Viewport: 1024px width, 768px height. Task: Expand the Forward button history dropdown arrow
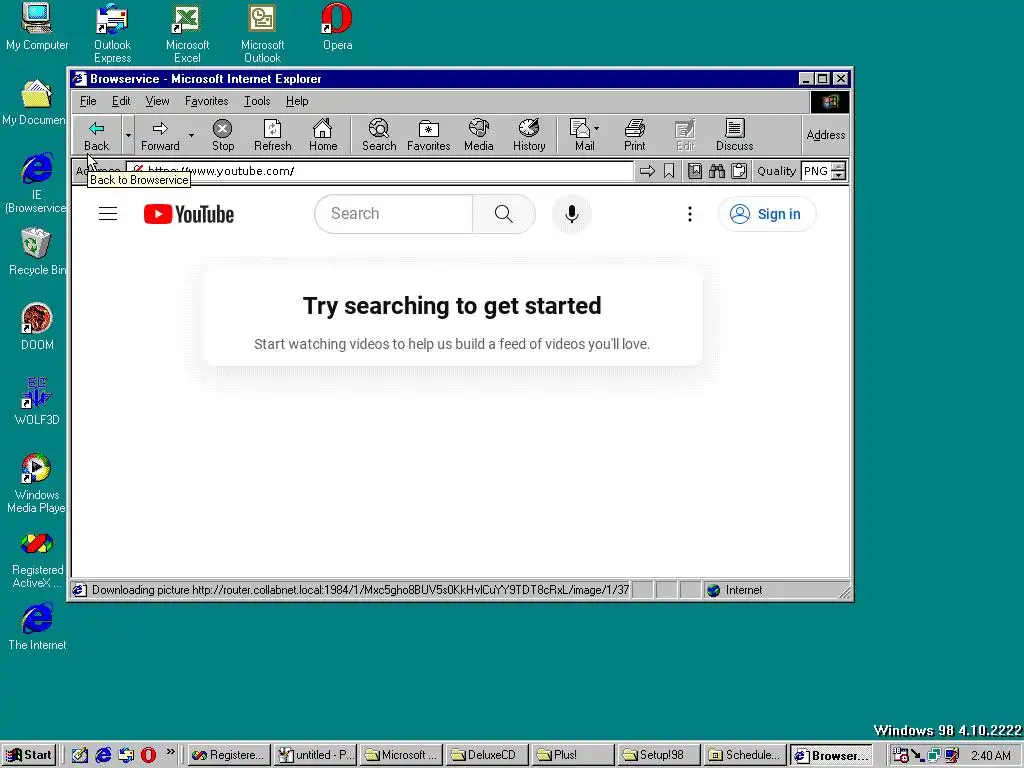click(191, 135)
